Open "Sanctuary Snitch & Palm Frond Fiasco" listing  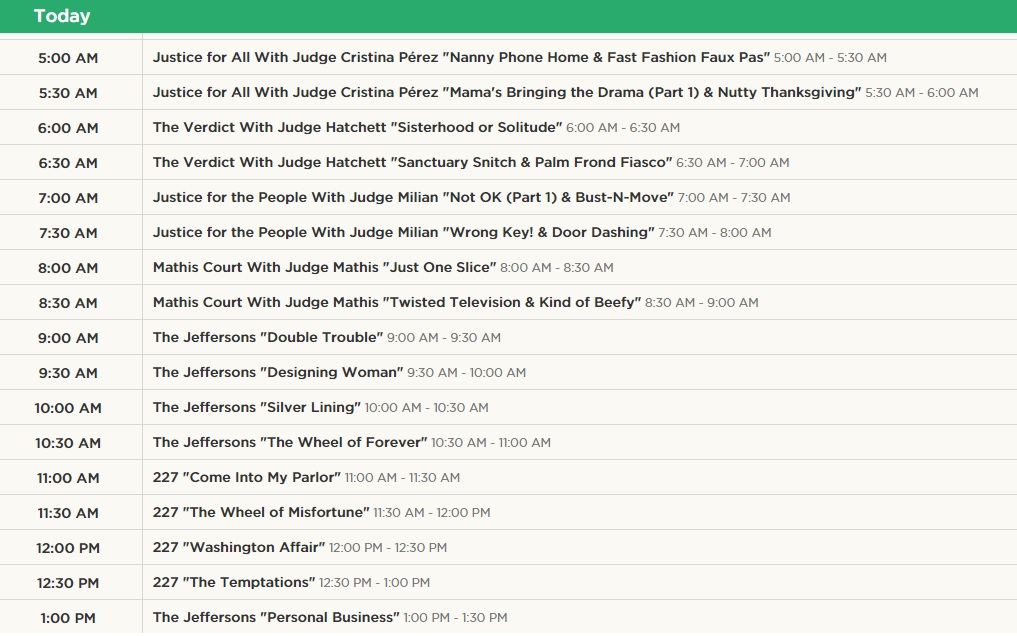click(413, 162)
